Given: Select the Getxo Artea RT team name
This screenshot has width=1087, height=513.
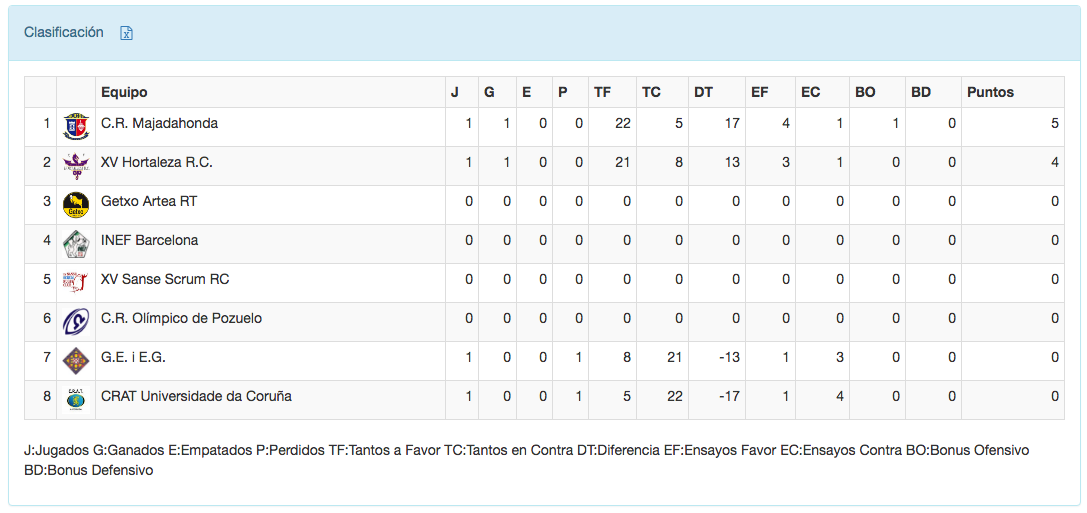Looking at the screenshot, I should tap(149, 202).
